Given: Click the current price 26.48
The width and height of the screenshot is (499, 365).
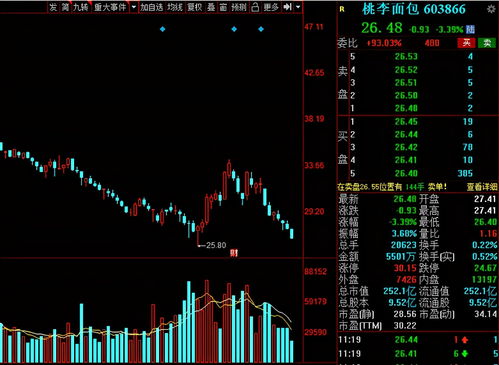Looking at the screenshot, I should pyautogui.click(x=382, y=28).
